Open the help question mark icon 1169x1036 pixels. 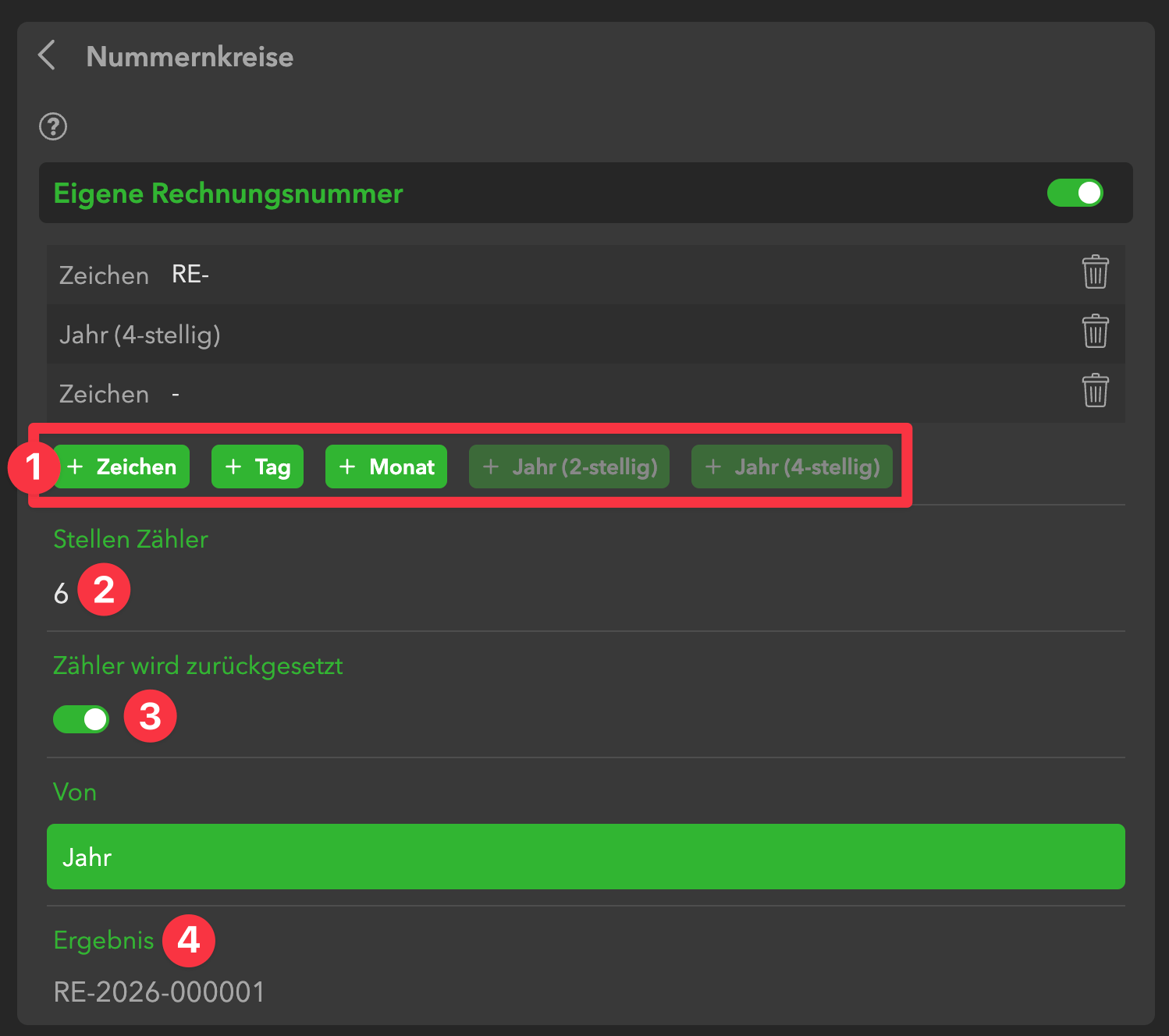[53, 126]
